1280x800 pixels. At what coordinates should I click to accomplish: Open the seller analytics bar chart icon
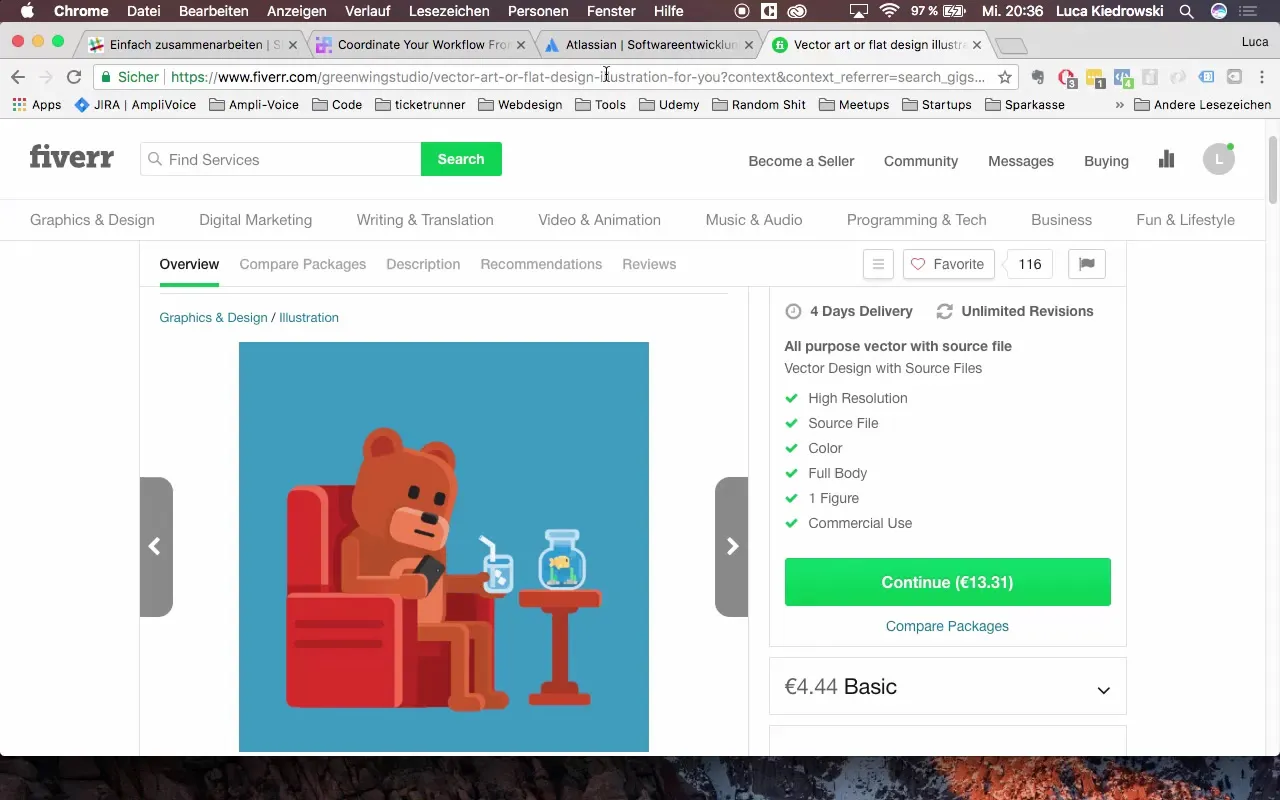click(1166, 159)
